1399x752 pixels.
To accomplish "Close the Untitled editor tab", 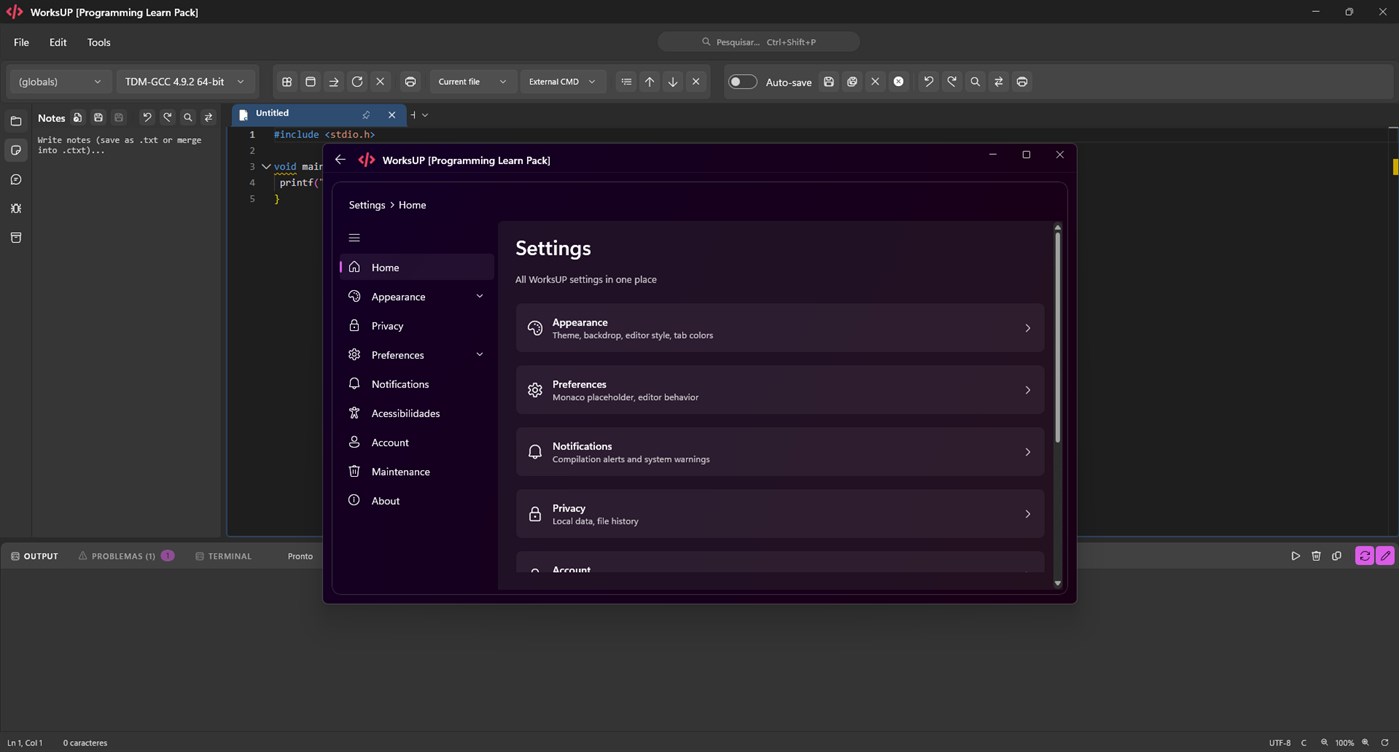I will (x=392, y=115).
